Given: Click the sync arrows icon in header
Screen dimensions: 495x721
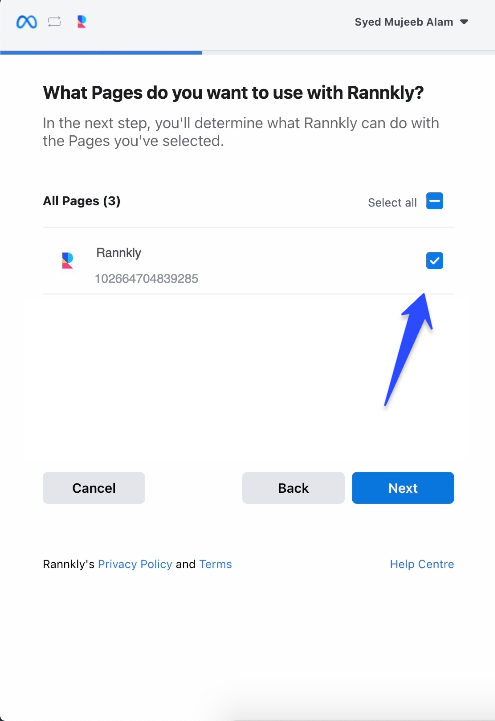Looking at the screenshot, I should tap(54, 22).
